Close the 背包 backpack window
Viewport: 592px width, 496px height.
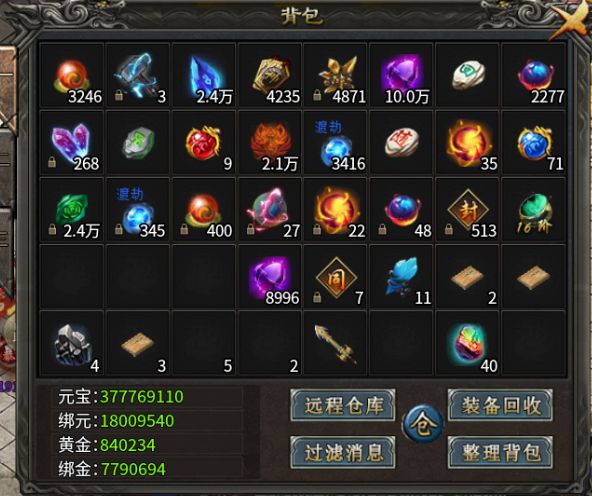[x=572, y=21]
